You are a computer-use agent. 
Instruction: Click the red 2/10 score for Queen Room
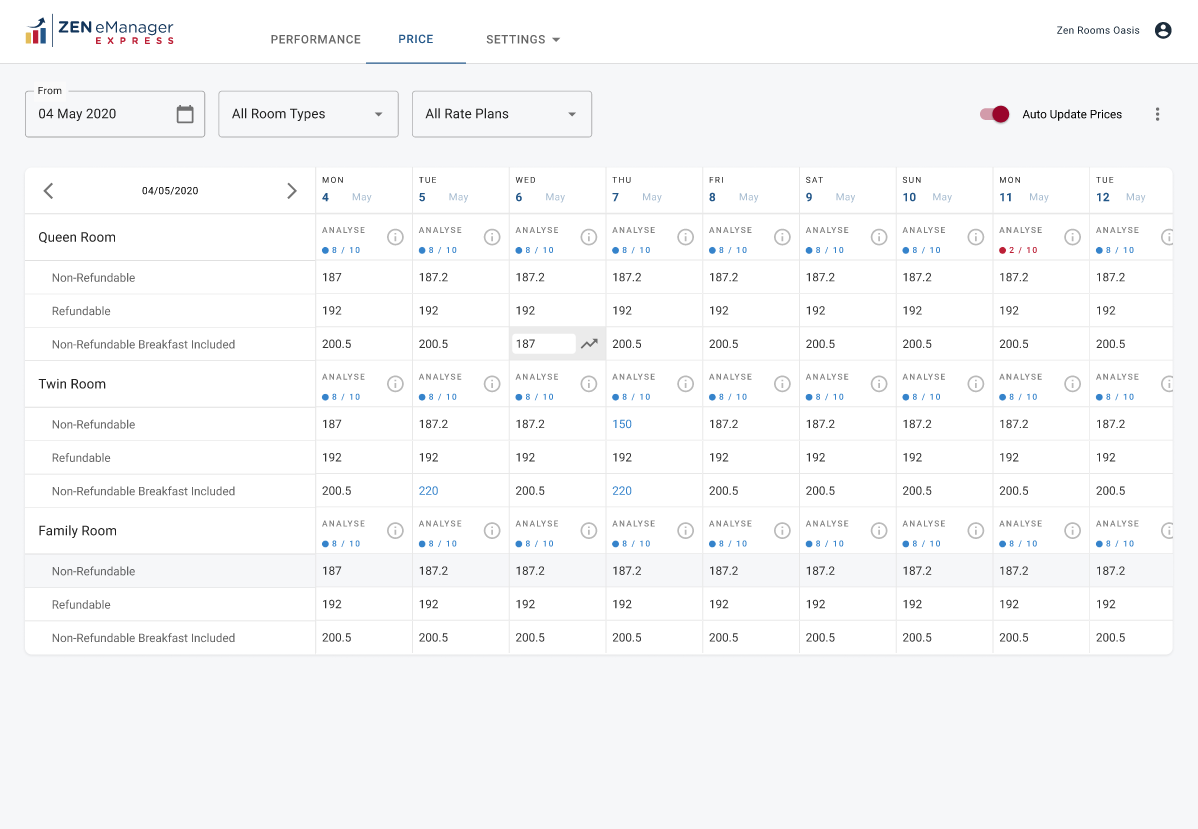(1020, 250)
